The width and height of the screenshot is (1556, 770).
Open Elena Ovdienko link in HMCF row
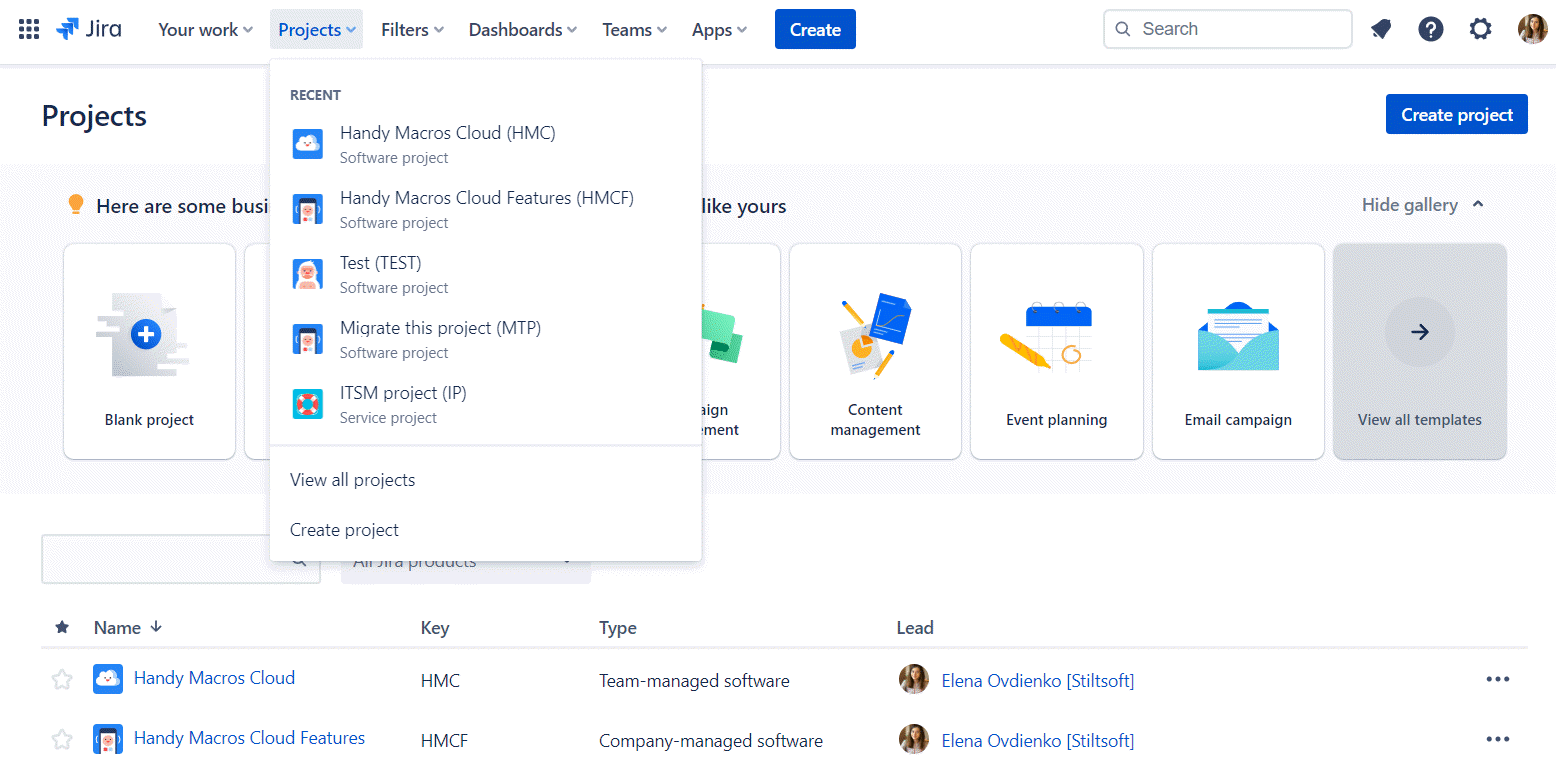pos(1038,741)
